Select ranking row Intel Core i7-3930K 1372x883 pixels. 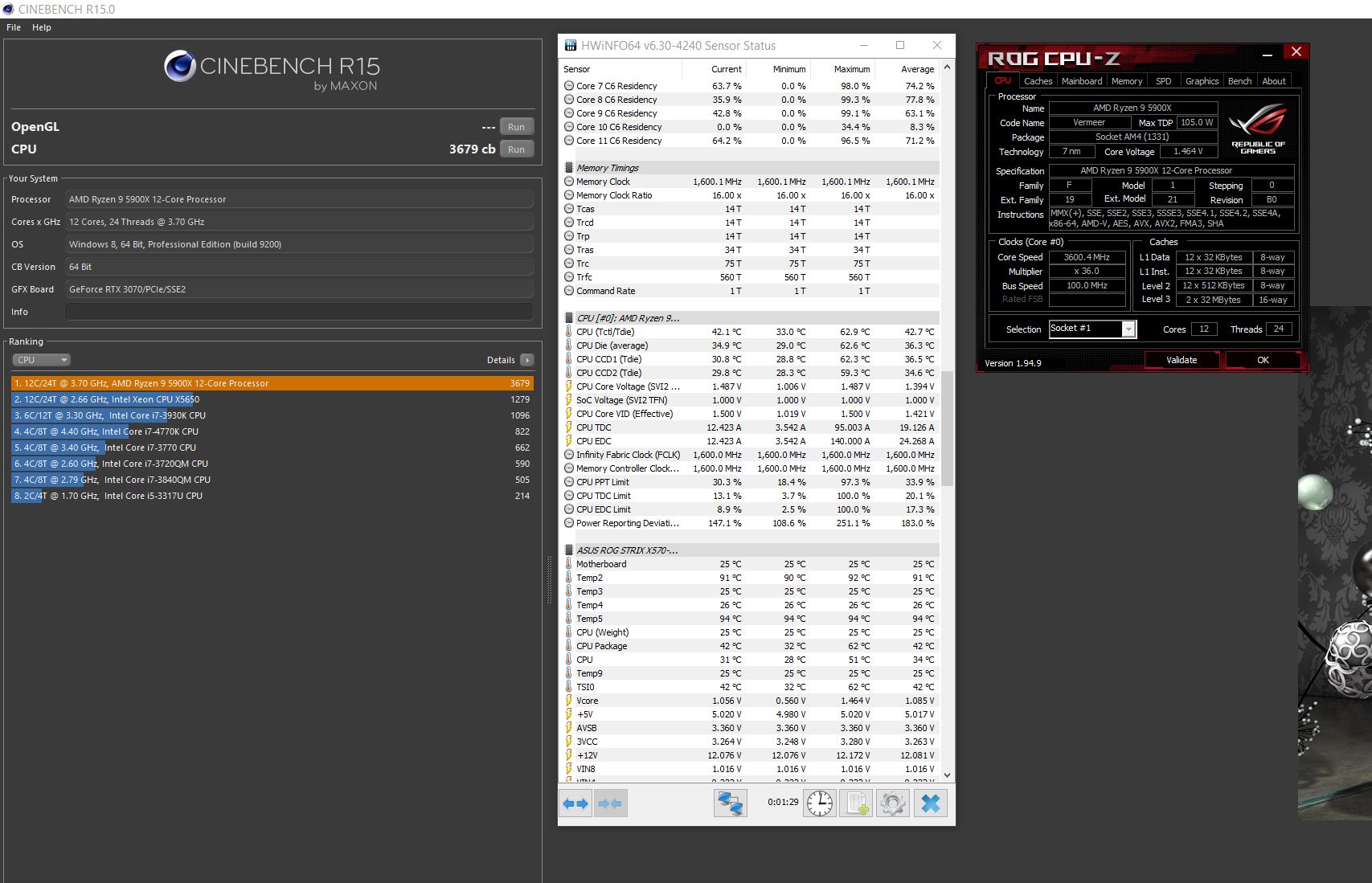pyautogui.click(x=272, y=415)
